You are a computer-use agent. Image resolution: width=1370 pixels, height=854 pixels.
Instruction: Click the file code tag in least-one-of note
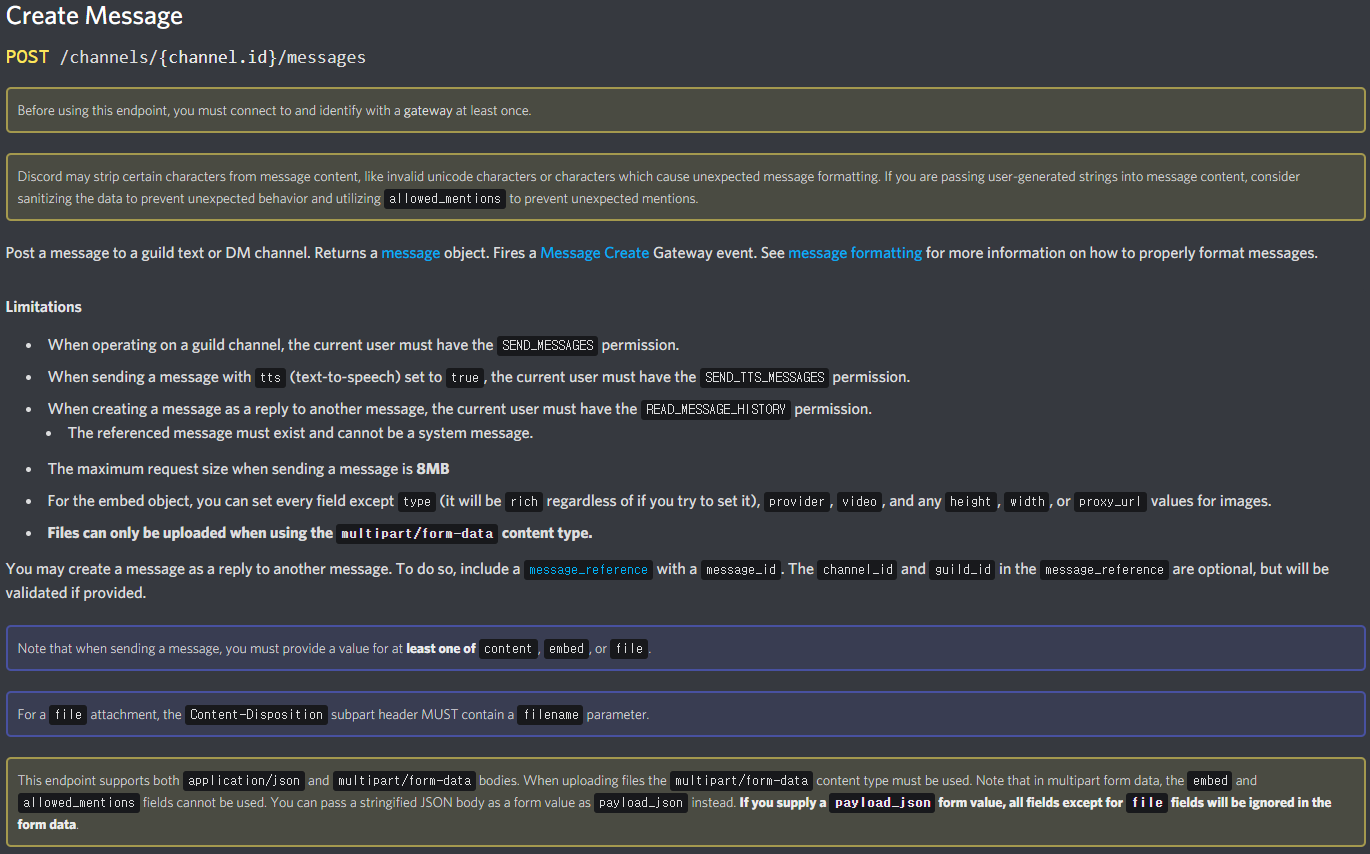pos(629,649)
